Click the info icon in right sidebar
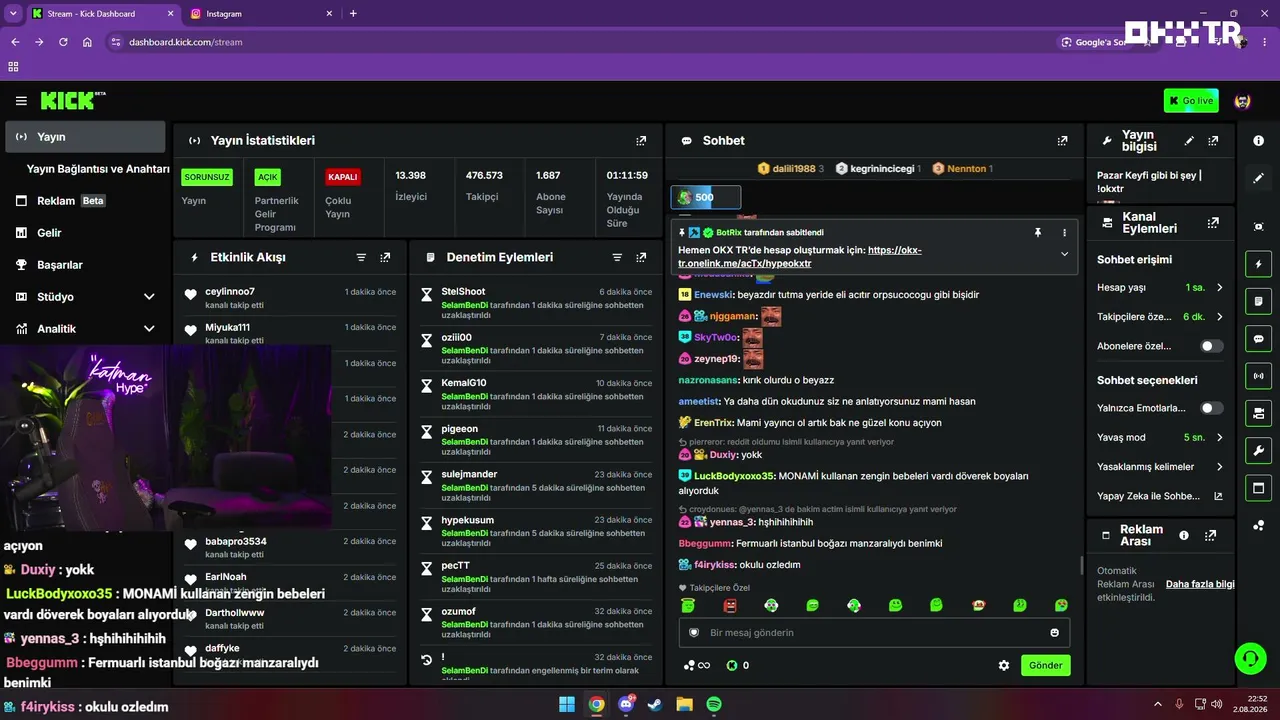The width and height of the screenshot is (1280, 720). point(1258,141)
